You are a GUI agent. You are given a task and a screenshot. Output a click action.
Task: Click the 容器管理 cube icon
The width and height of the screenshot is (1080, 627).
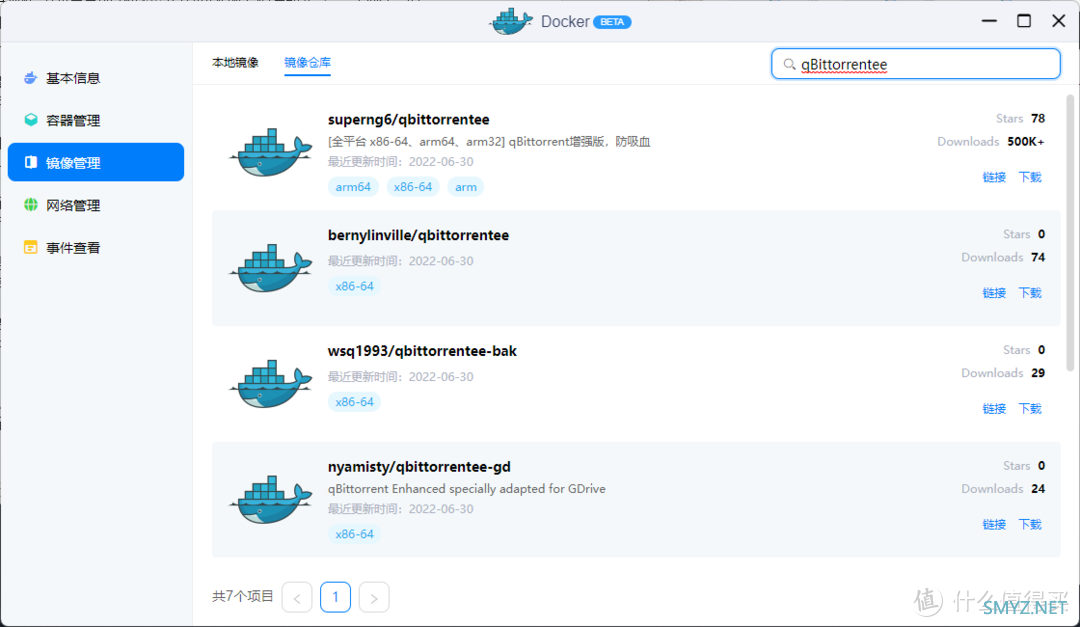[30, 120]
